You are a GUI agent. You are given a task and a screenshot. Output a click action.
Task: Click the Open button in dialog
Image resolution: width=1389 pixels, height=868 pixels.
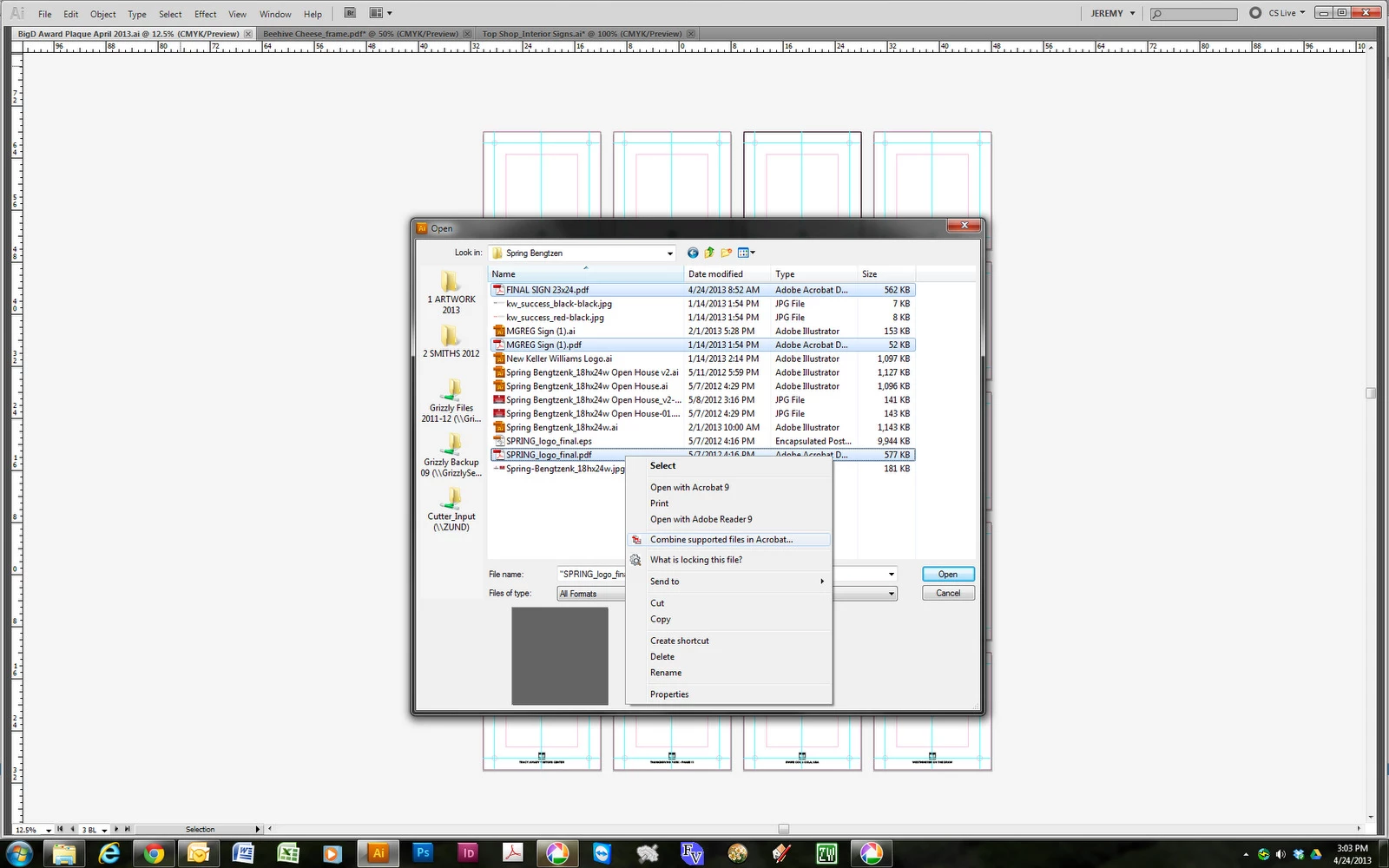(x=948, y=574)
